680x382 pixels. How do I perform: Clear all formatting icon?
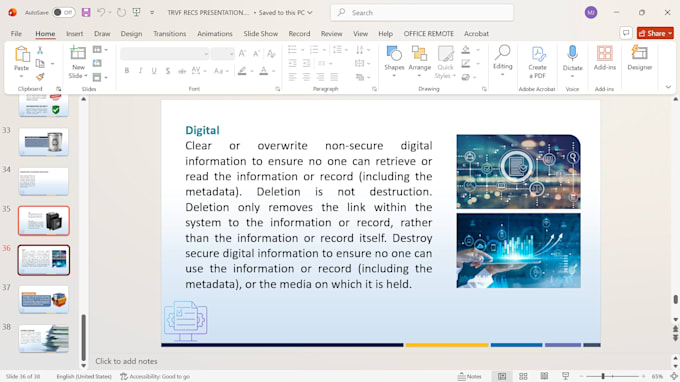coord(271,54)
